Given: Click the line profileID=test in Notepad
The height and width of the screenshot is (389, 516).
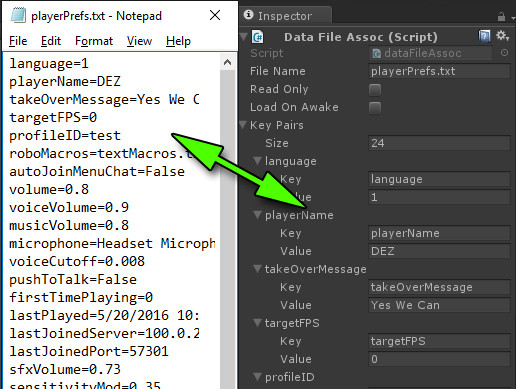Looking at the screenshot, I should (x=65, y=135).
